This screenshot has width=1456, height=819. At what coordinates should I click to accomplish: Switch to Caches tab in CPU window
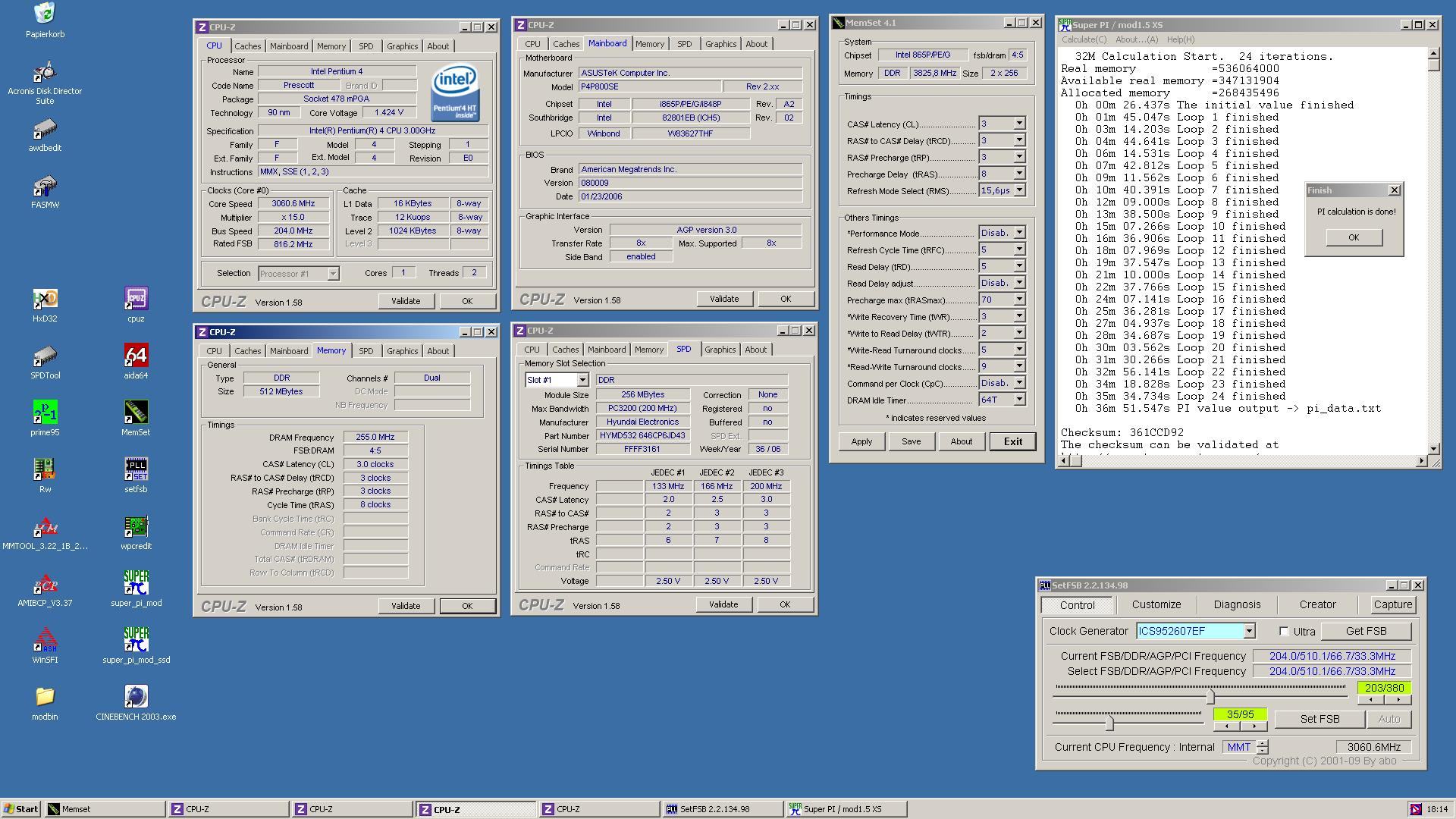[x=247, y=46]
